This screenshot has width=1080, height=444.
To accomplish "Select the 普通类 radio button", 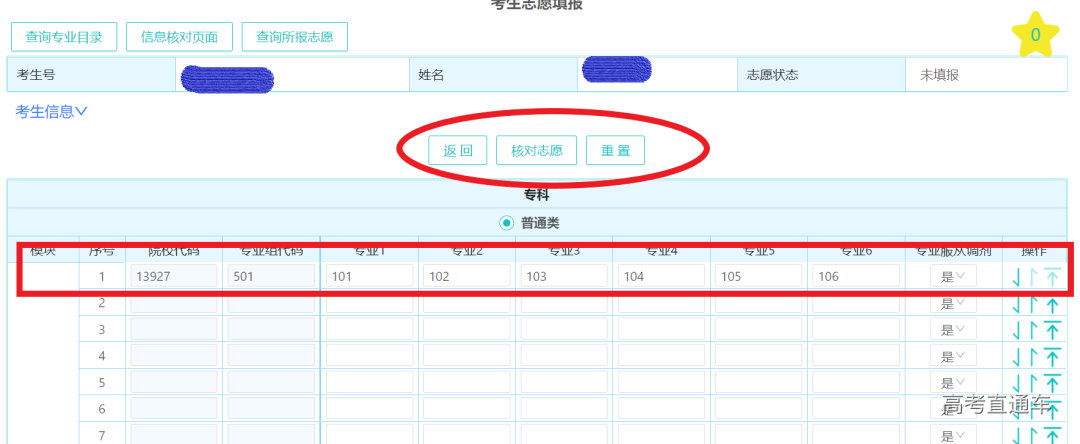I will coord(507,223).
